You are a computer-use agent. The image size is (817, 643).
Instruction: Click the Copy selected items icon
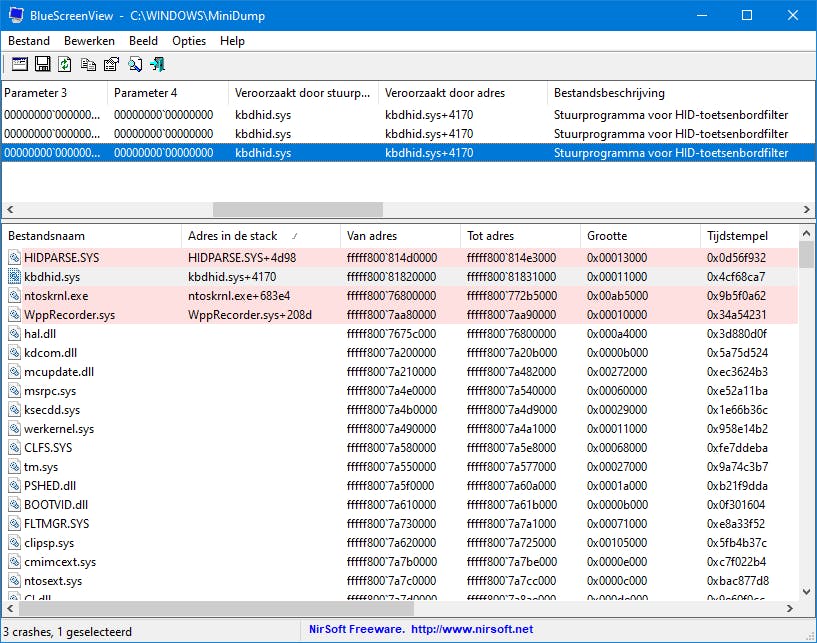88,65
